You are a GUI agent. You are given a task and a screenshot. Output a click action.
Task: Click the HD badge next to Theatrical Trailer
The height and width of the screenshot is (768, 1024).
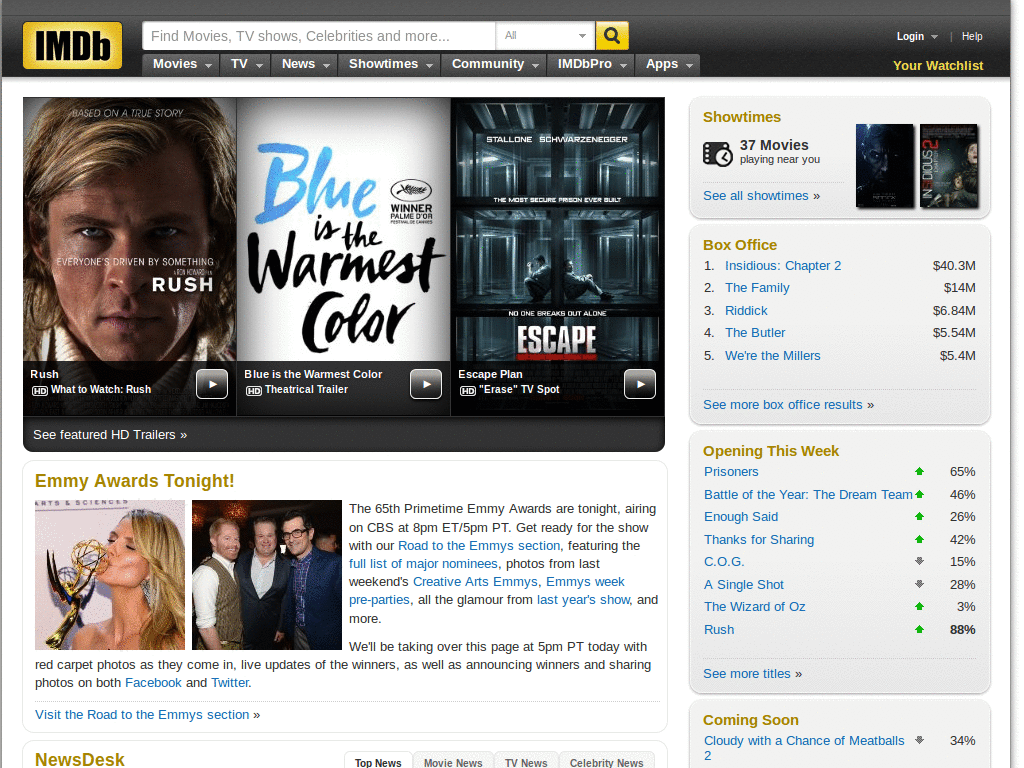(x=253, y=391)
